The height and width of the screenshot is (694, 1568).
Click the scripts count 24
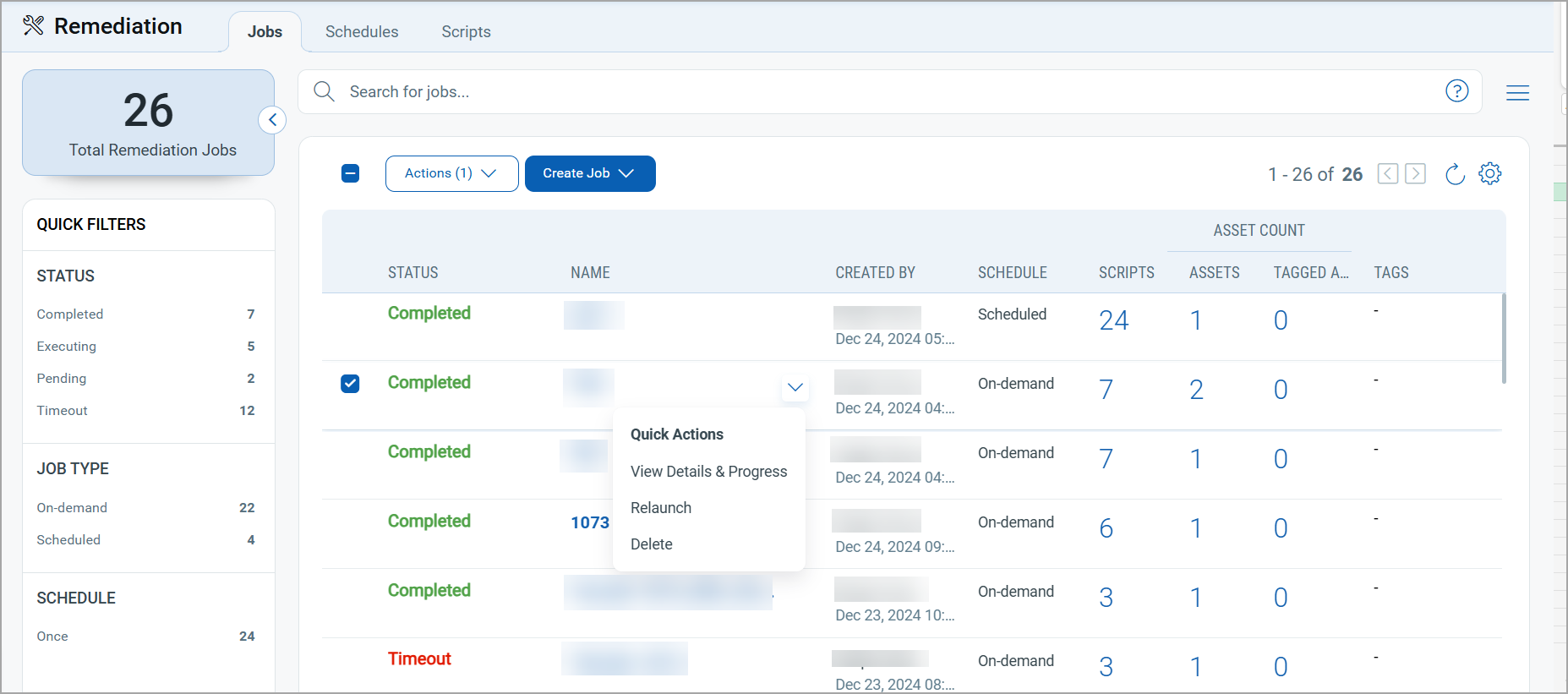pos(1114,320)
